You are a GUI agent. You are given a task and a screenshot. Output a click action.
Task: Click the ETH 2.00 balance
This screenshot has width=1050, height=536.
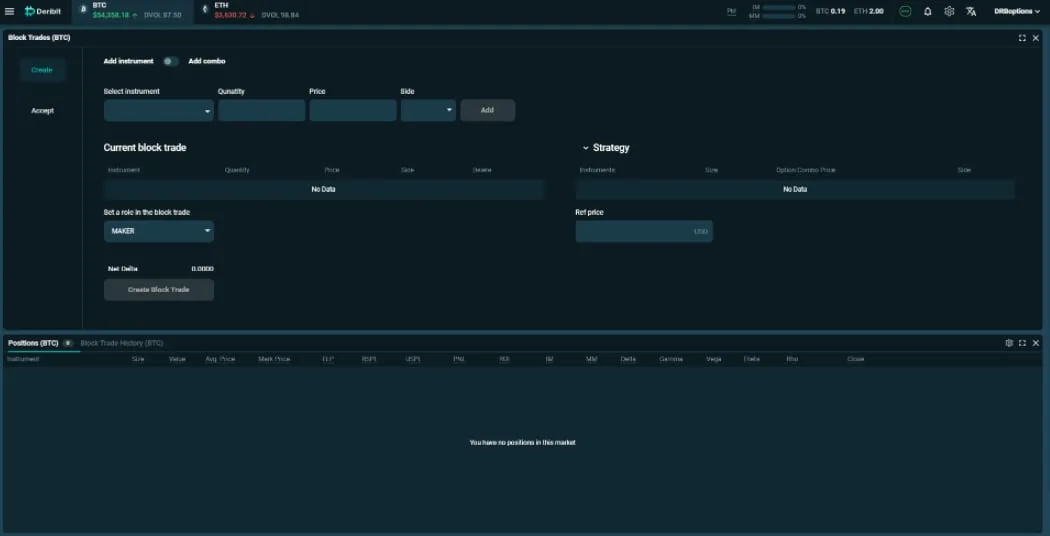point(869,11)
